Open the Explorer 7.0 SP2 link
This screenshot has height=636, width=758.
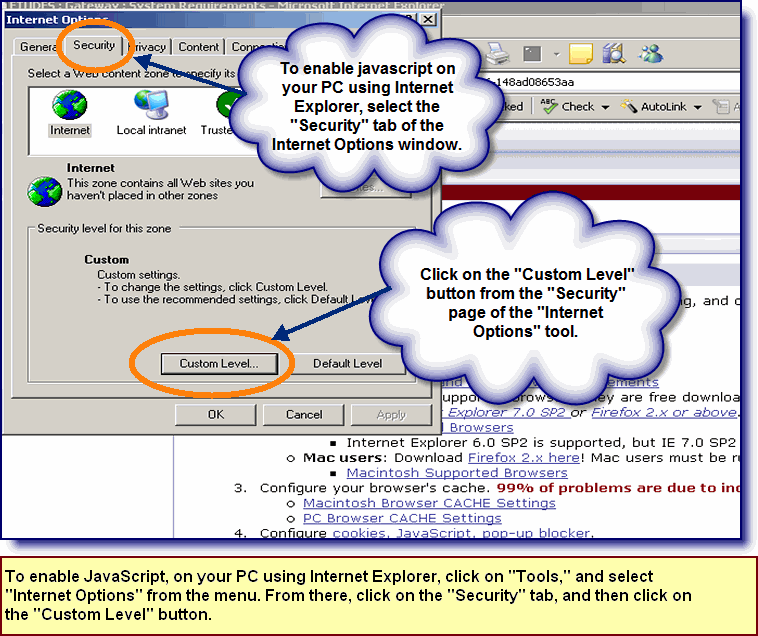pyautogui.click(x=505, y=412)
